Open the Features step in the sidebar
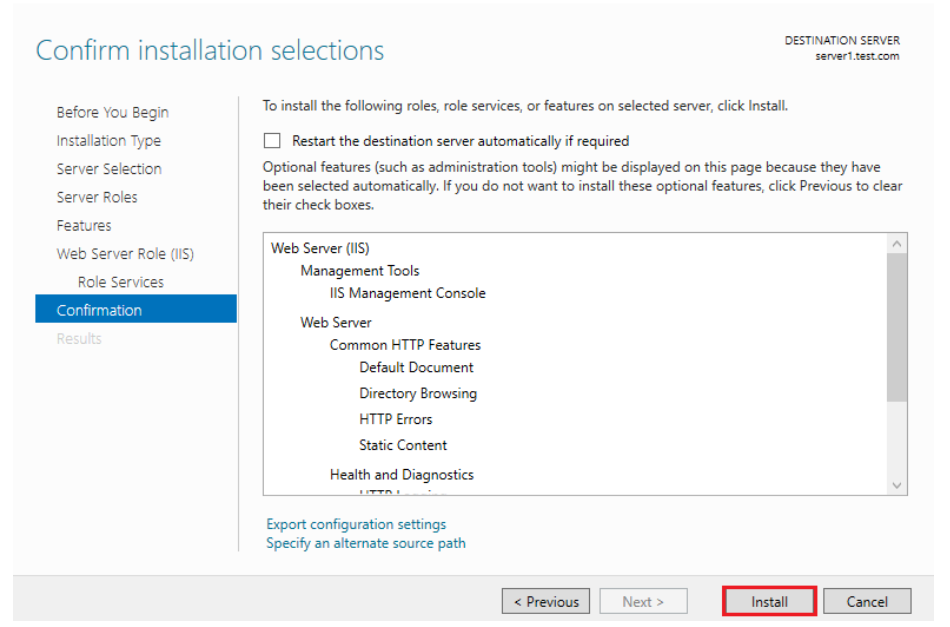Viewport: 950px width, 627px height. coord(84,226)
